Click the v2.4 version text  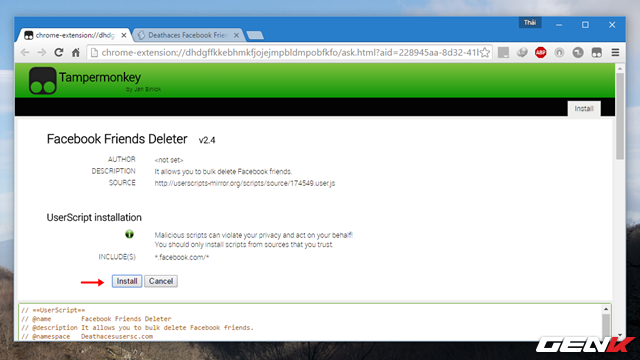coord(207,140)
